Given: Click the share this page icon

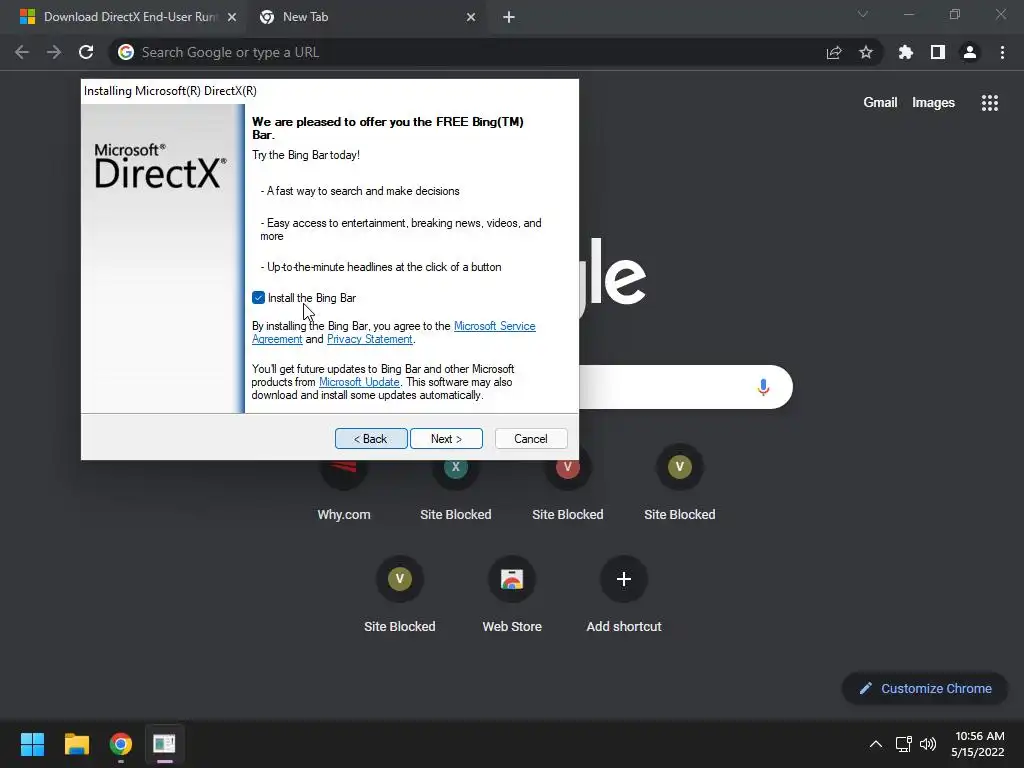Looking at the screenshot, I should click(834, 52).
